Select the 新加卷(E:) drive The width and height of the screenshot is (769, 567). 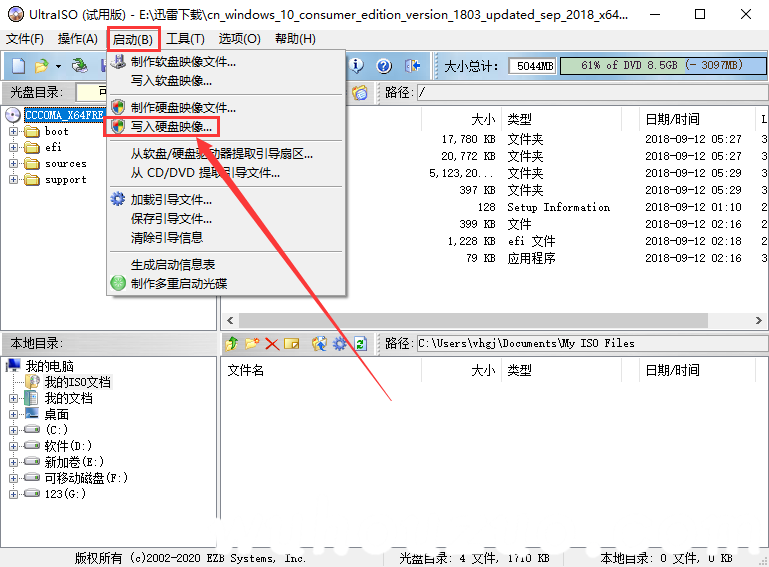click(74, 462)
